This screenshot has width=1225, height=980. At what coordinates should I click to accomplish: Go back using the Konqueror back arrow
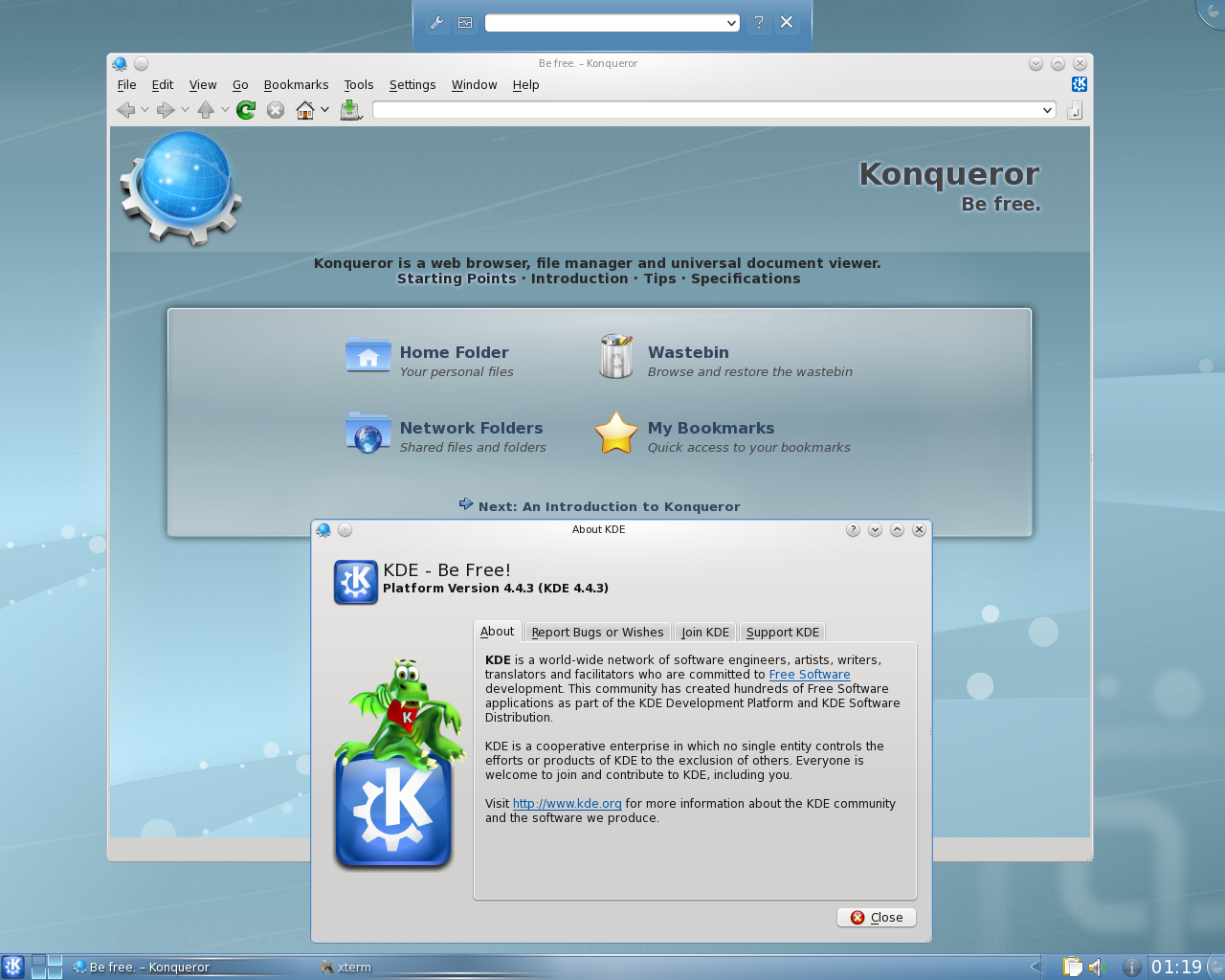pyautogui.click(x=125, y=110)
